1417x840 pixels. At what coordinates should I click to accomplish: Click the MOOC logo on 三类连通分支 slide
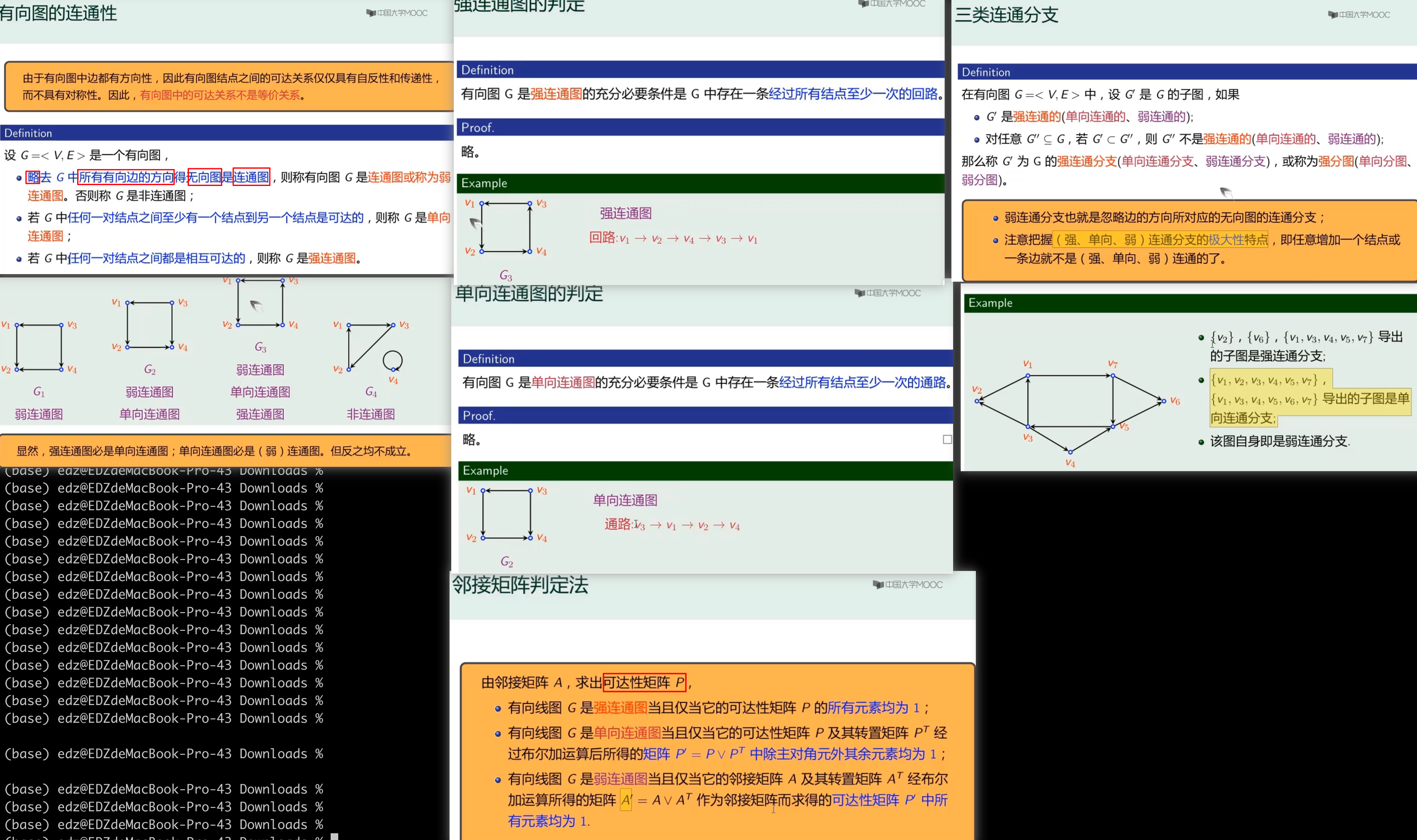1359,14
